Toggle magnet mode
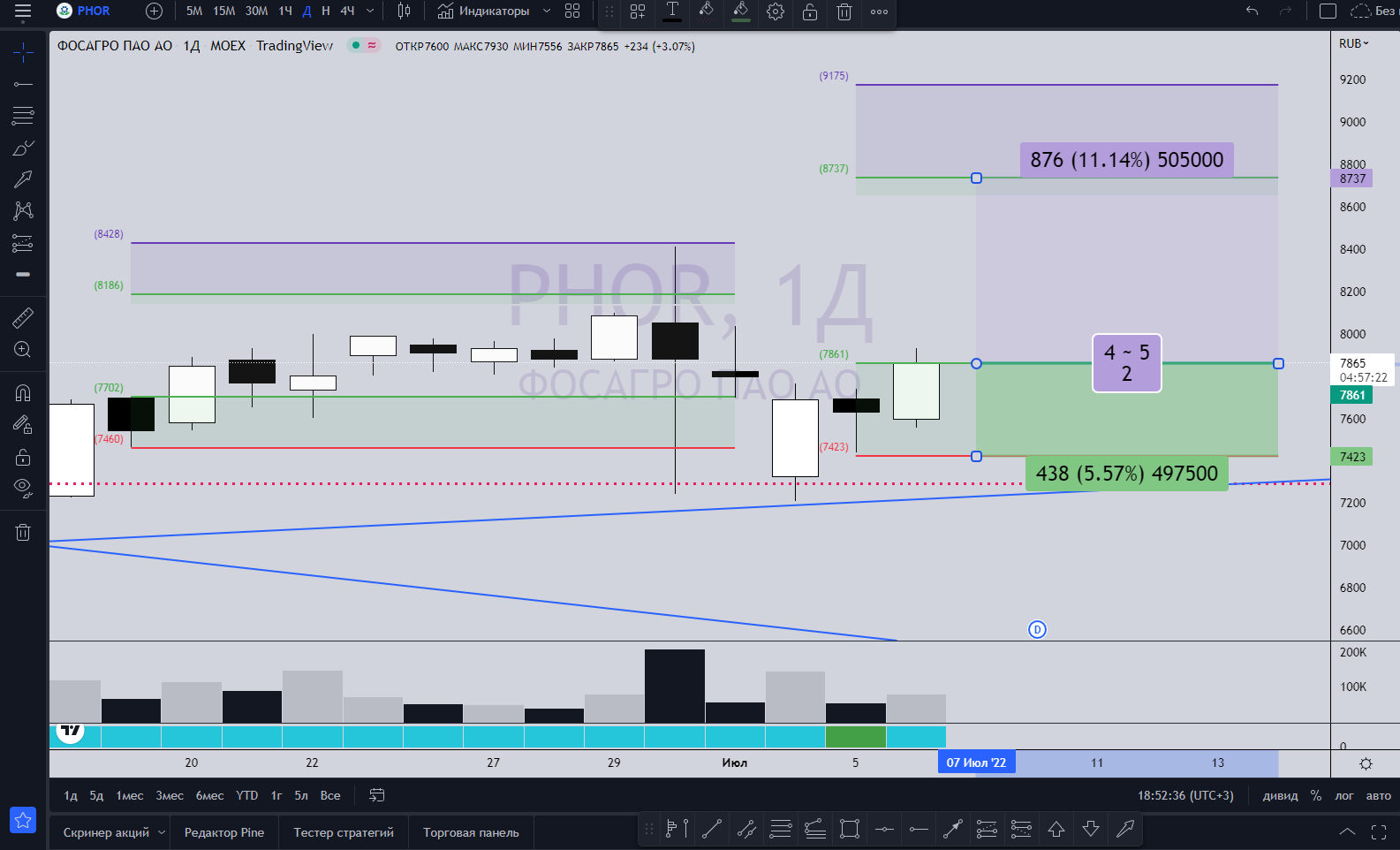 pyautogui.click(x=23, y=393)
